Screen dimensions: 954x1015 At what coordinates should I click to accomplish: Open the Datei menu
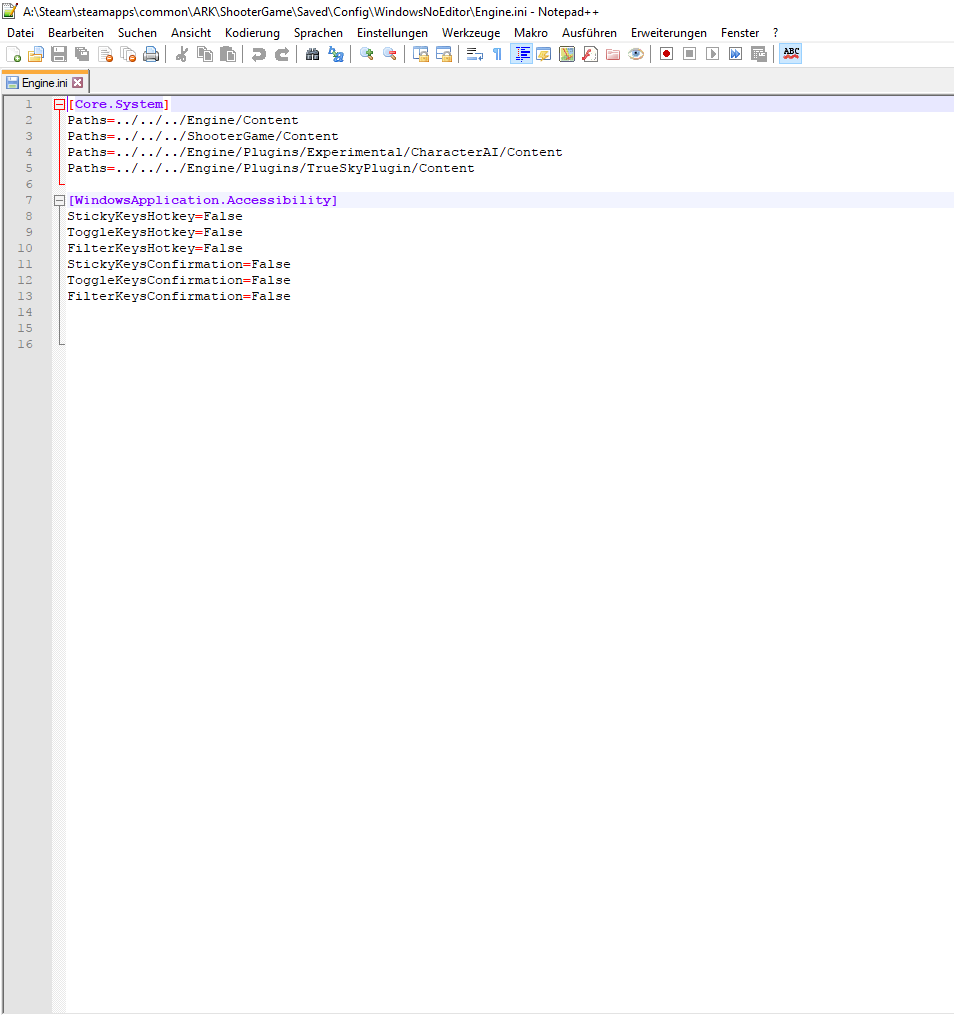(x=20, y=33)
